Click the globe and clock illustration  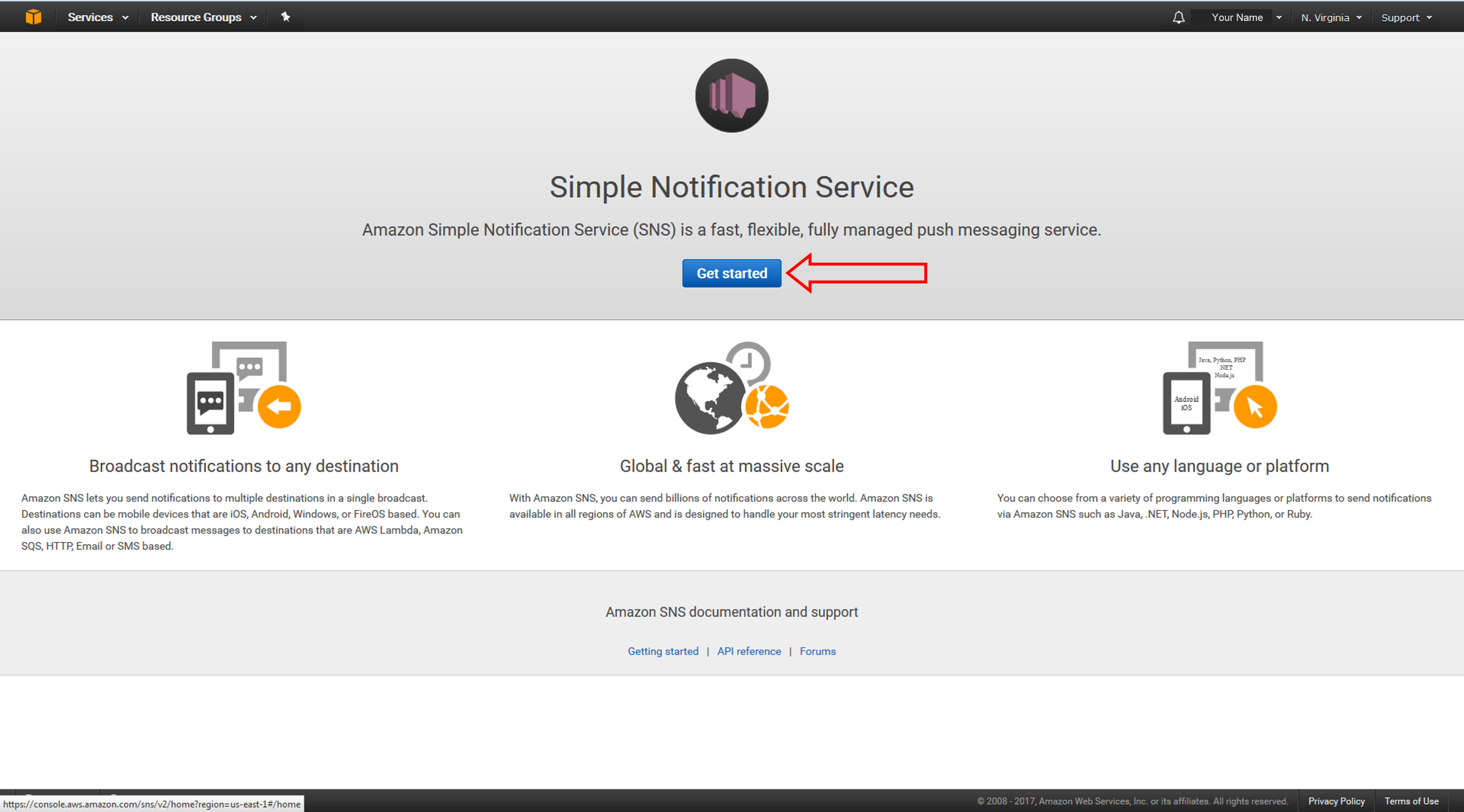click(x=732, y=388)
